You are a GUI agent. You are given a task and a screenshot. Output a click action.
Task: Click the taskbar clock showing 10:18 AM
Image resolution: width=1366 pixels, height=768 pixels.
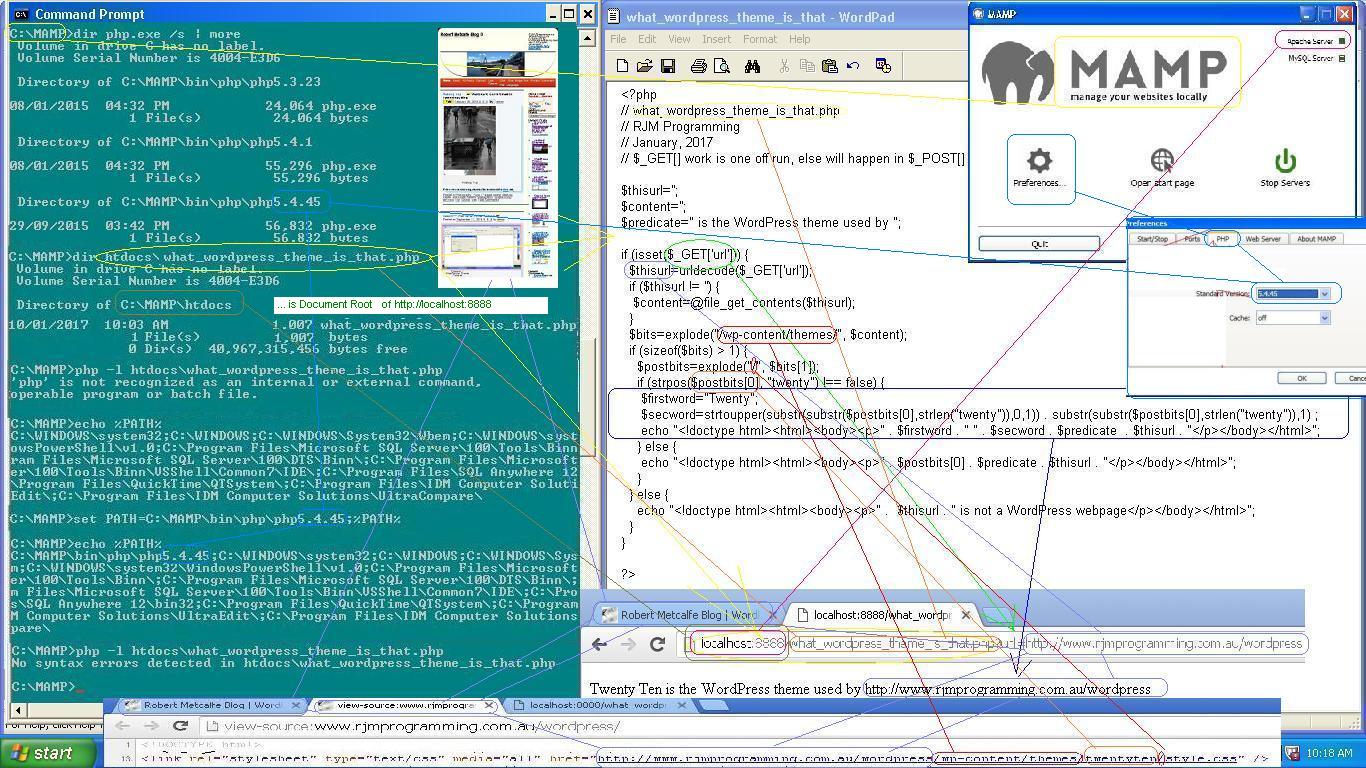point(1330,753)
